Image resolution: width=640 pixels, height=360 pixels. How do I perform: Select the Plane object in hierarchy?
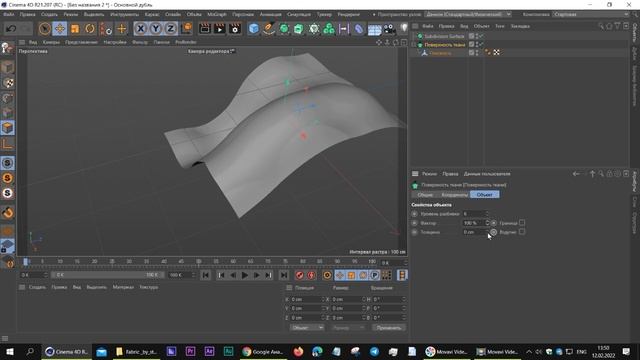pyautogui.click(x=440, y=53)
